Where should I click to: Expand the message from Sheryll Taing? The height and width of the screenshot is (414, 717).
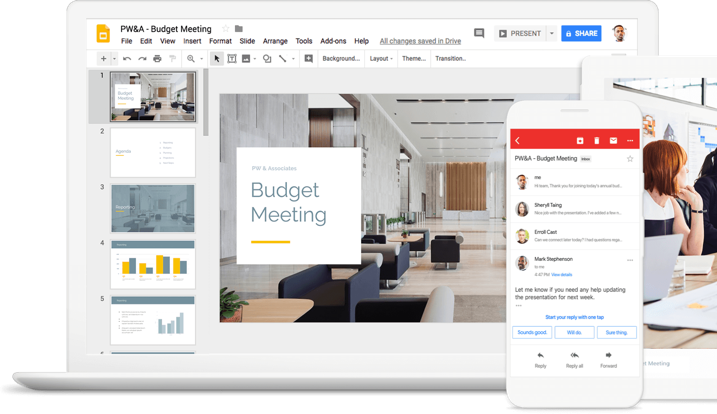(575, 209)
